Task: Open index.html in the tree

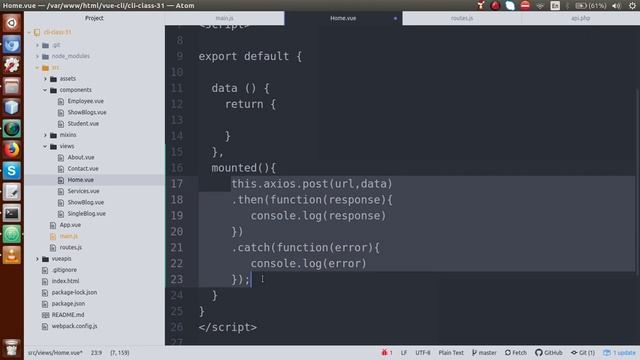Action: coord(65,281)
